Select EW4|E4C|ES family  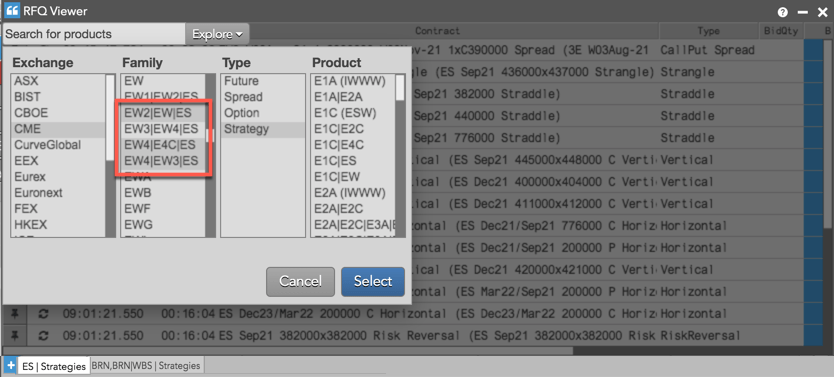[163, 145]
